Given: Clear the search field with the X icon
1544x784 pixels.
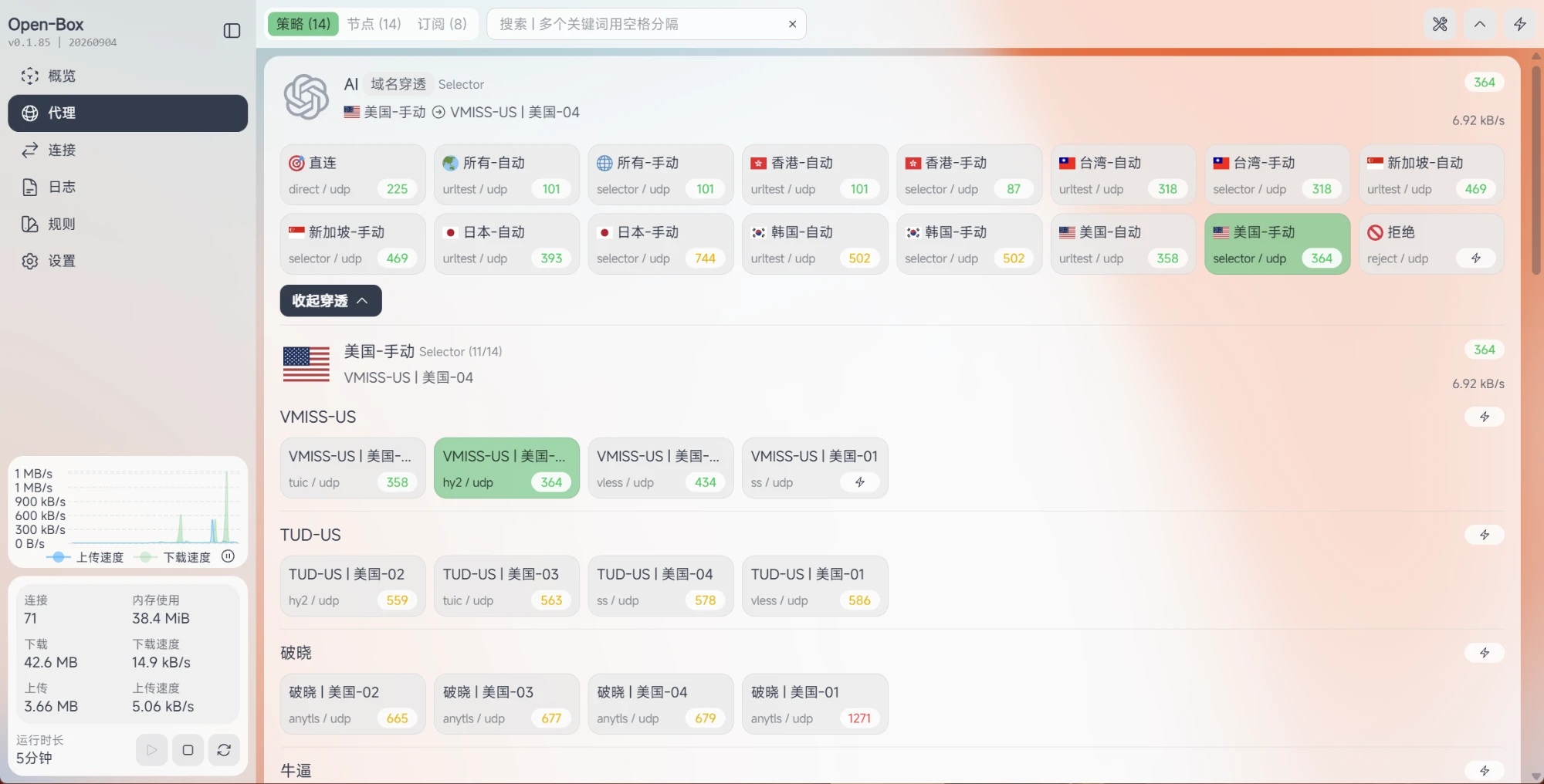Looking at the screenshot, I should 792,24.
